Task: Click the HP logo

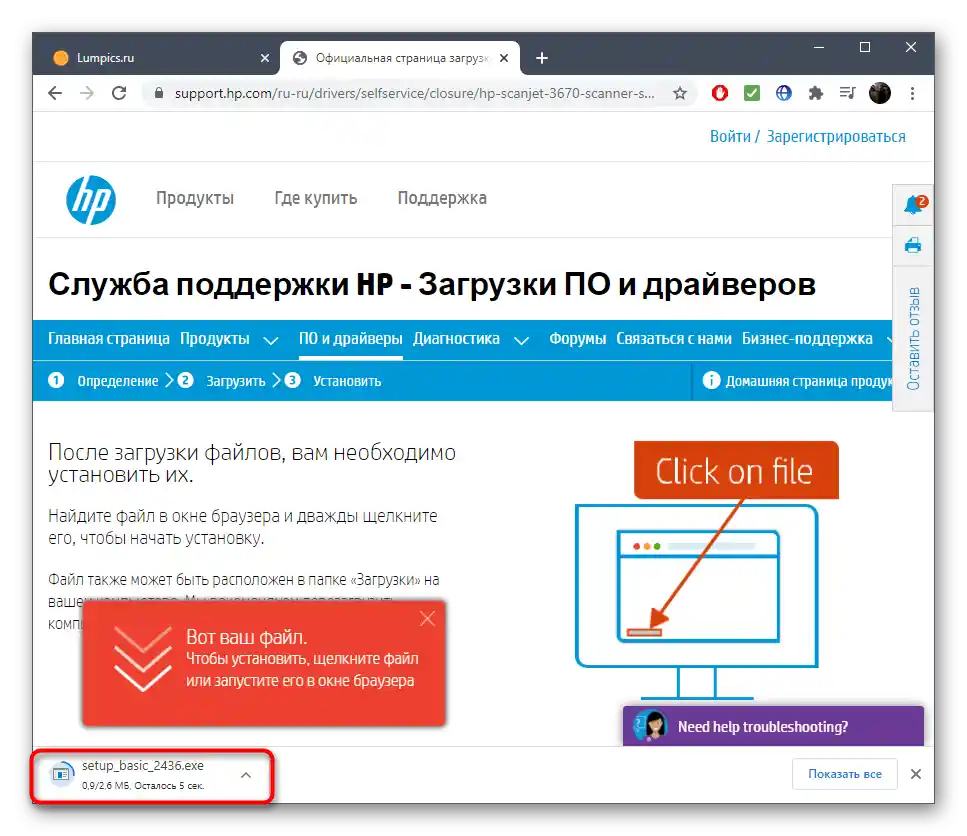Action: (x=91, y=200)
